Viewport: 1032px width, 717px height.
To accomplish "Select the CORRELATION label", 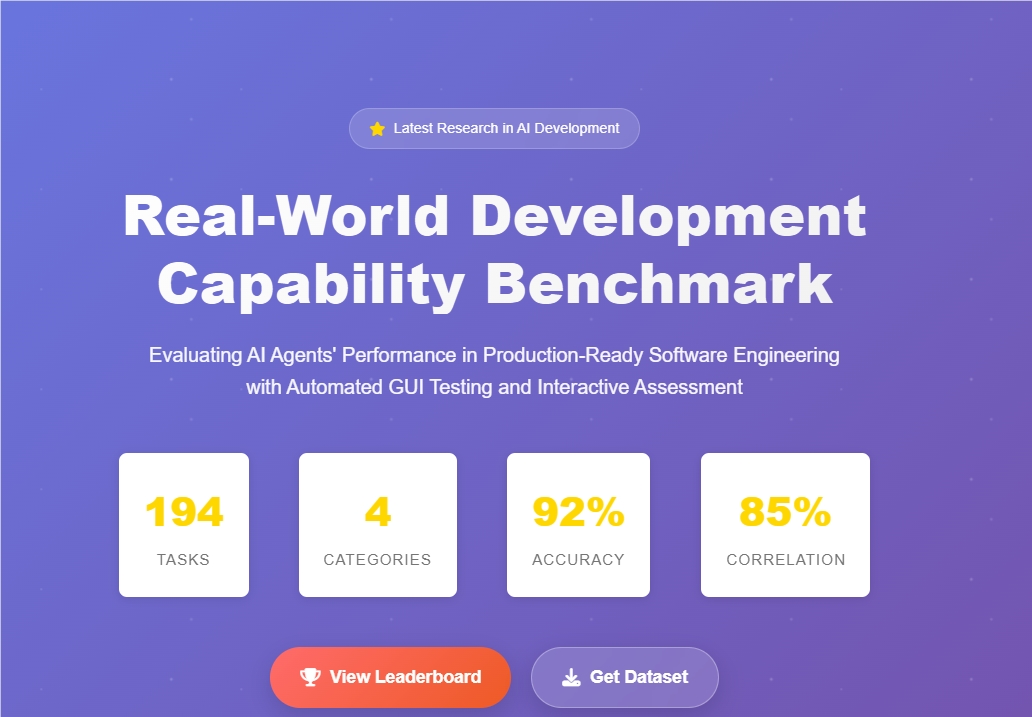I will pyautogui.click(x=785, y=560).
